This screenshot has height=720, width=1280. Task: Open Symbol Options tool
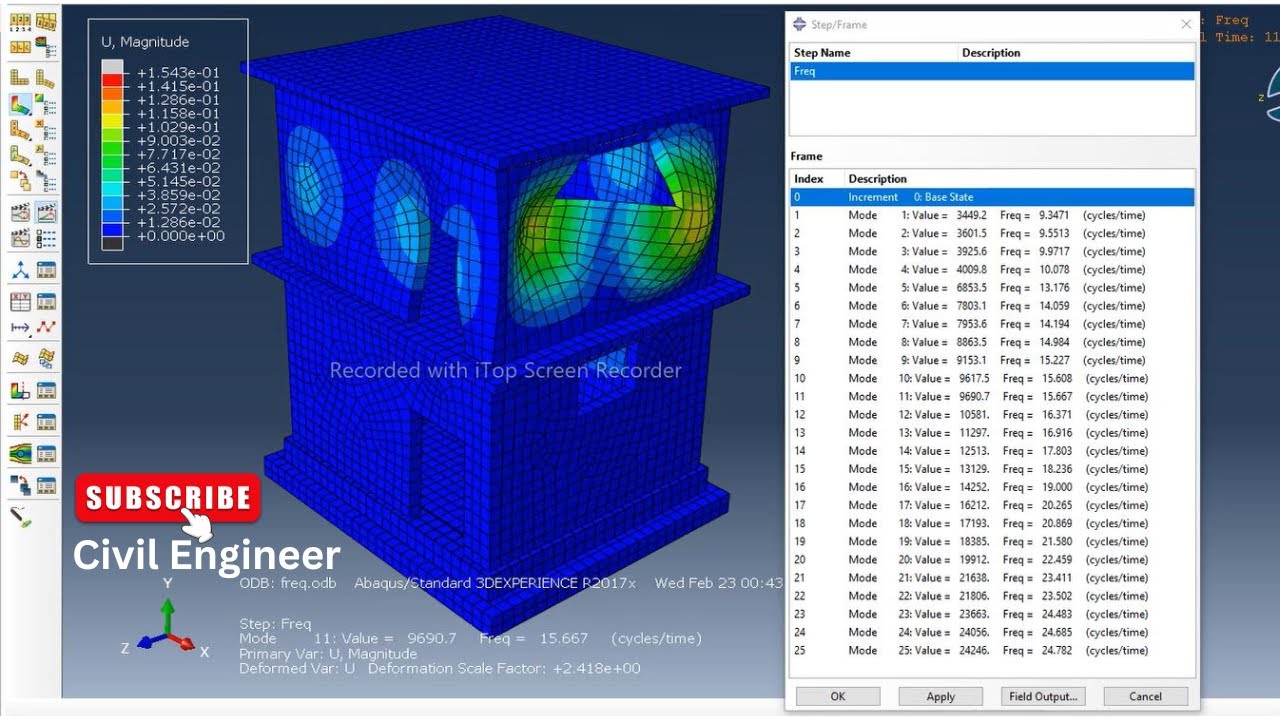point(46,130)
